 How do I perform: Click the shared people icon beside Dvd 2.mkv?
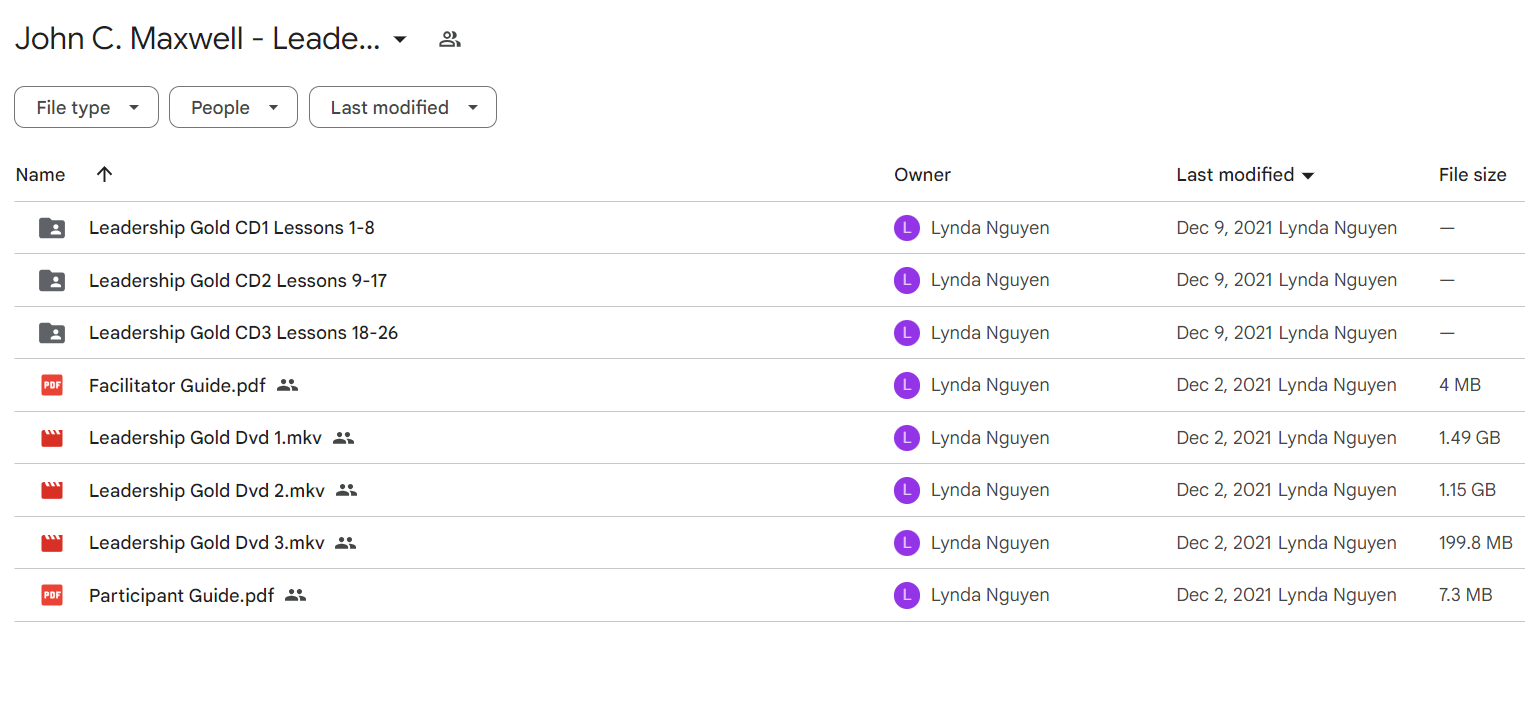(346, 490)
